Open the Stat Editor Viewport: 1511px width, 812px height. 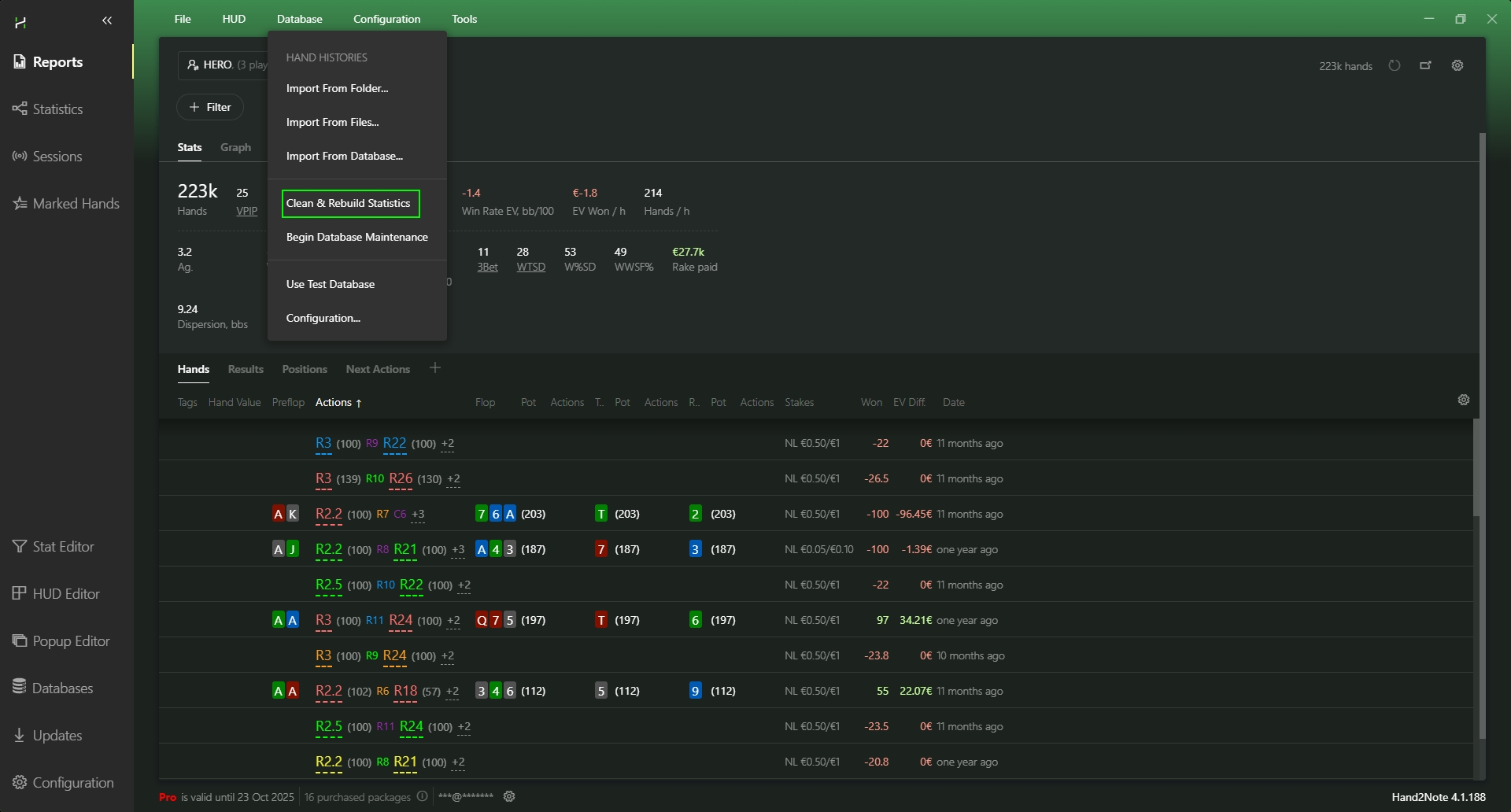(x=63, y=547)
